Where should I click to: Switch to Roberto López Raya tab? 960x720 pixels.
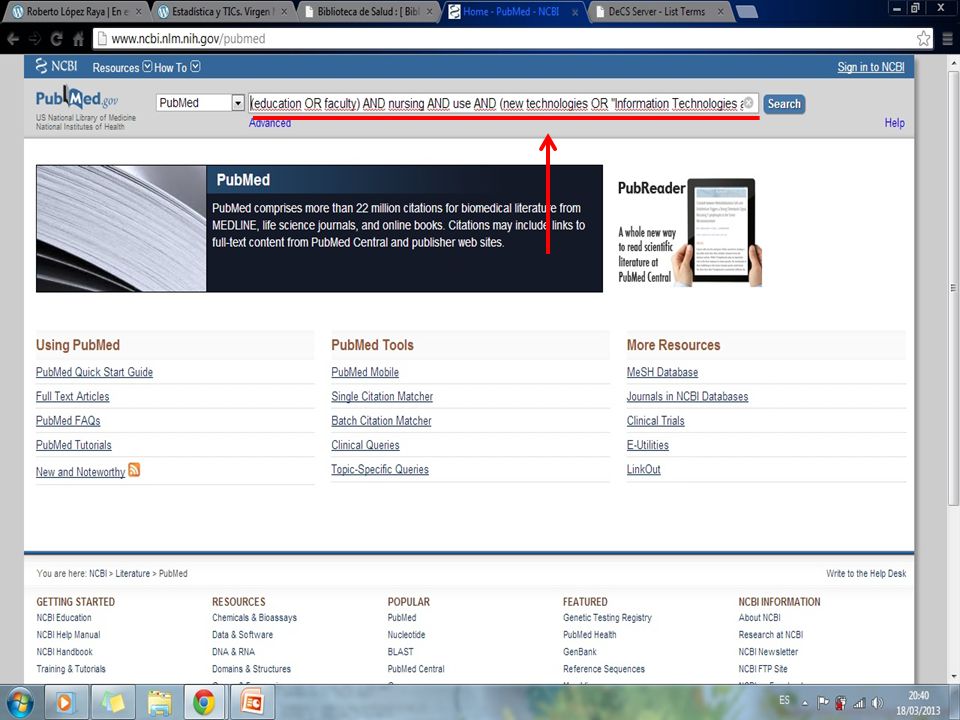(78, 12)
